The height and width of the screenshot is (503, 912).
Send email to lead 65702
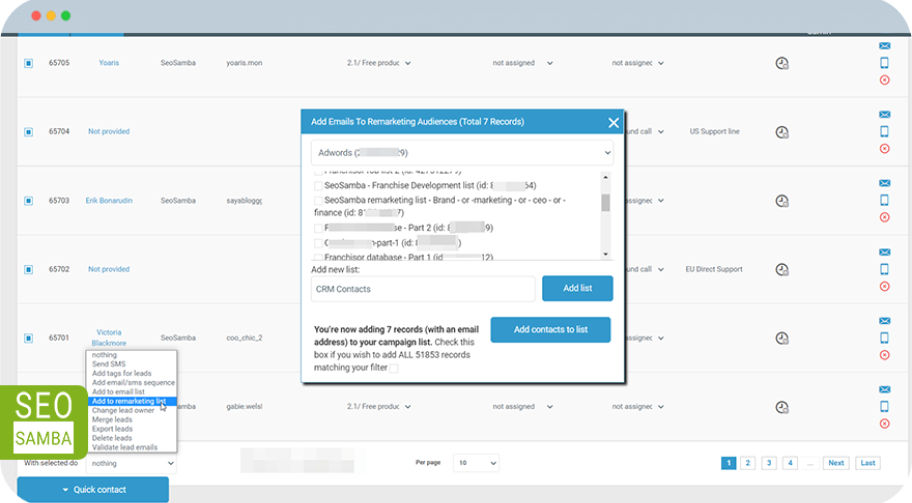884,252
